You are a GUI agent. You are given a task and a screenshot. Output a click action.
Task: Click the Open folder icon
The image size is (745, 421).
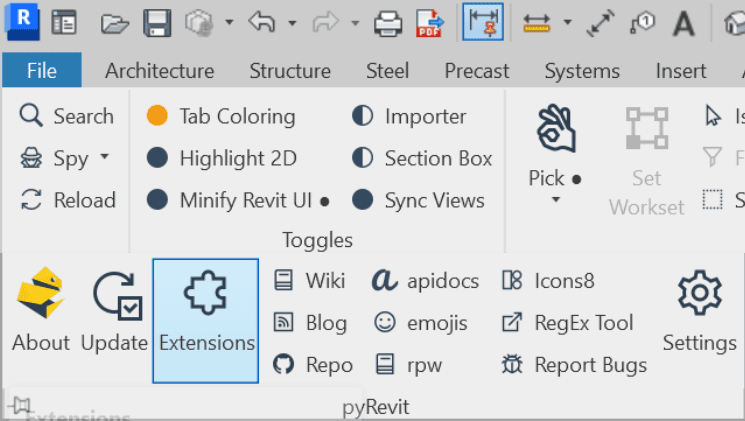click(115, 23)
